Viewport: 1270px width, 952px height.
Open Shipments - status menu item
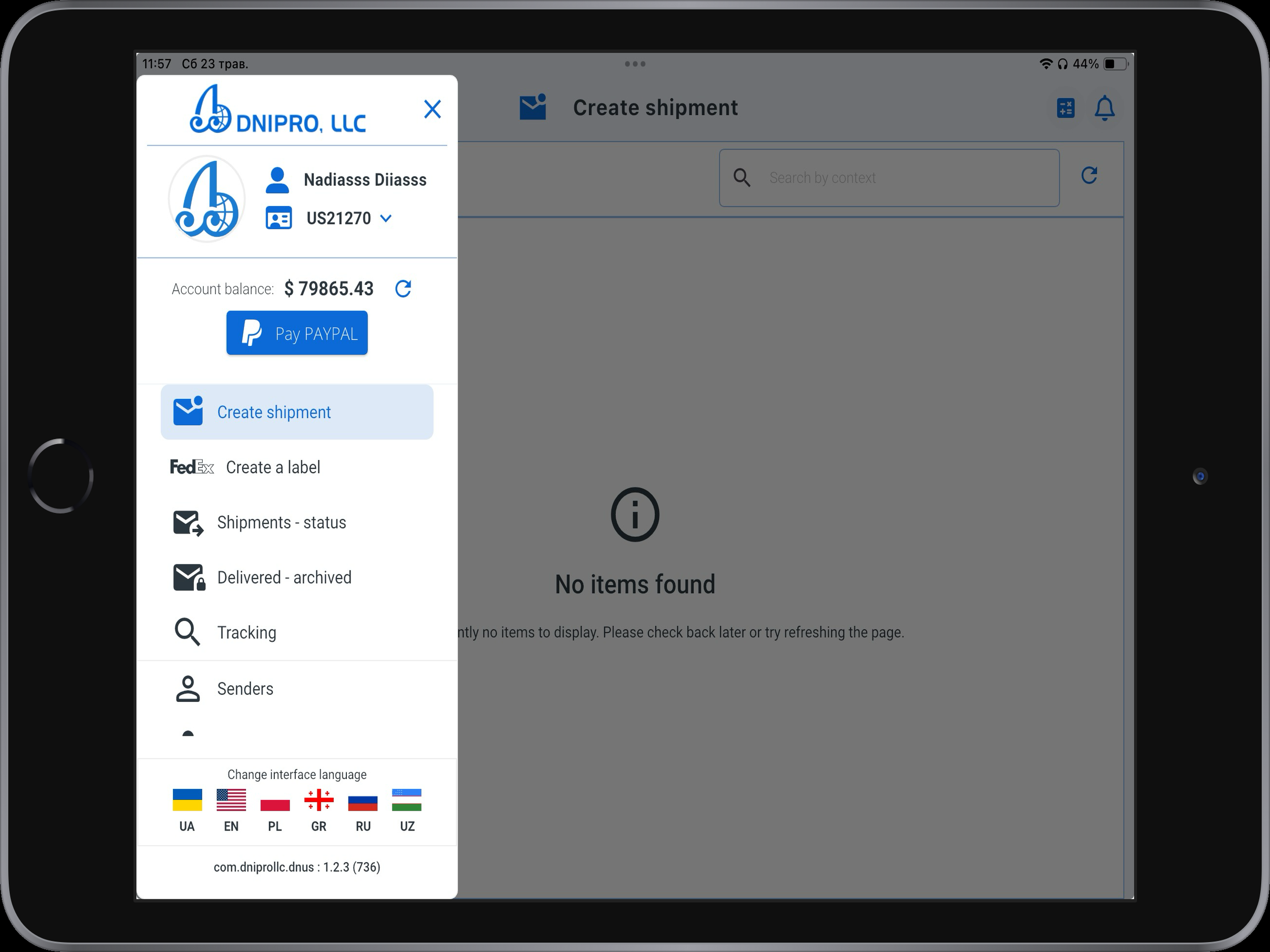297,522
